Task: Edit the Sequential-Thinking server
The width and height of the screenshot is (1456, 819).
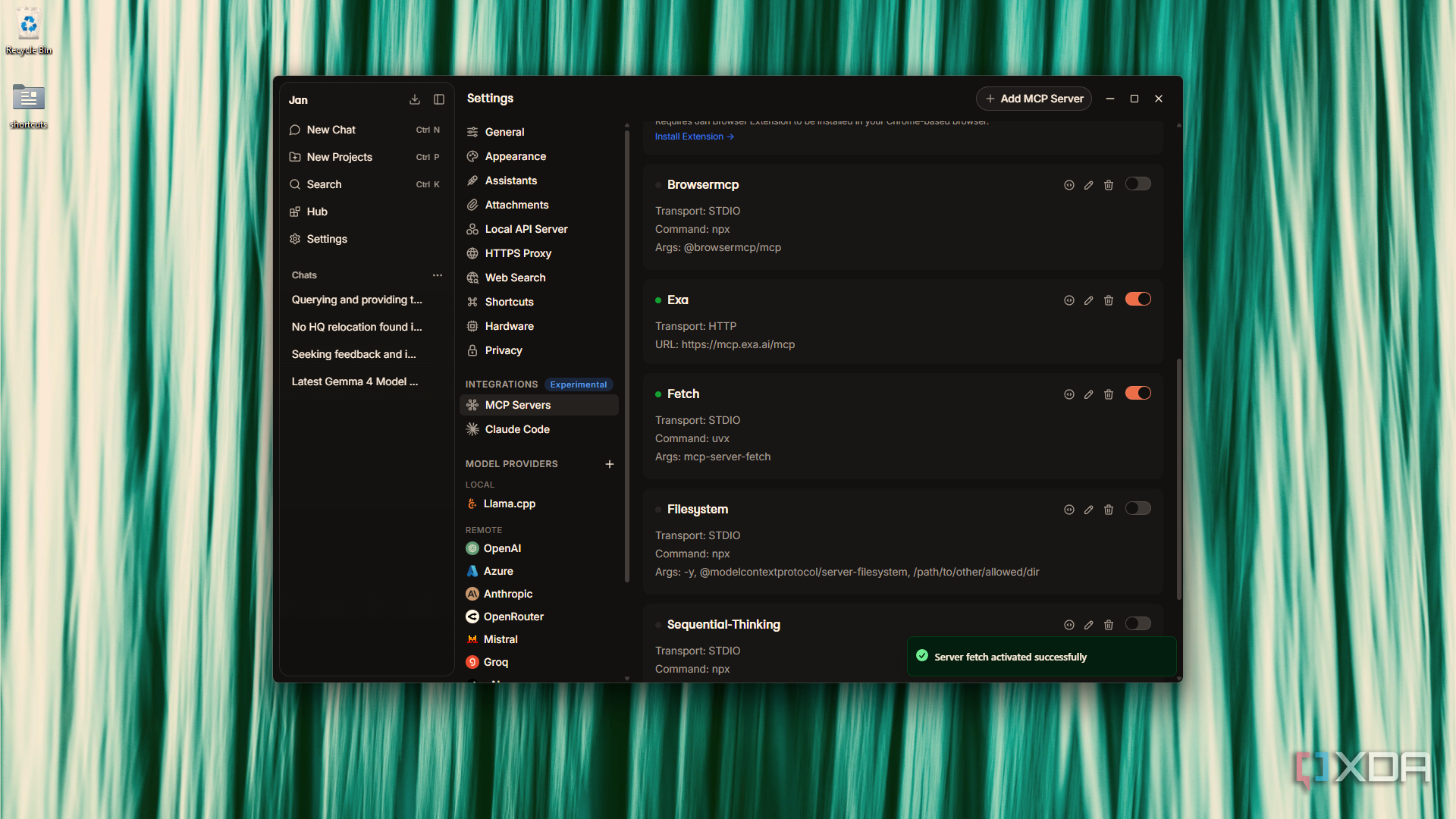Action: coord(1089,625)
